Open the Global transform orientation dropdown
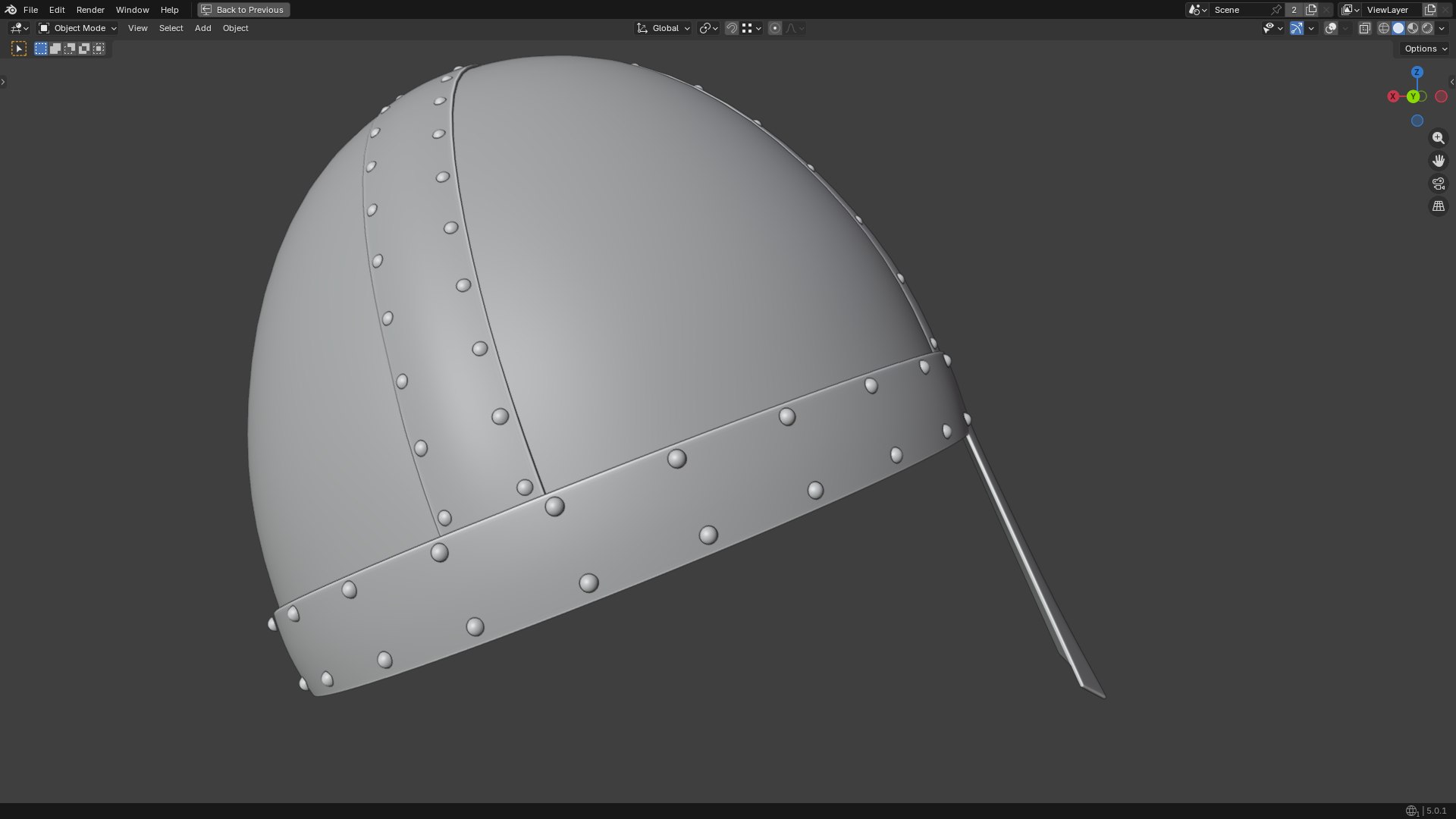The width and height of the screenshot is (1456, 819). click(664, 28)
